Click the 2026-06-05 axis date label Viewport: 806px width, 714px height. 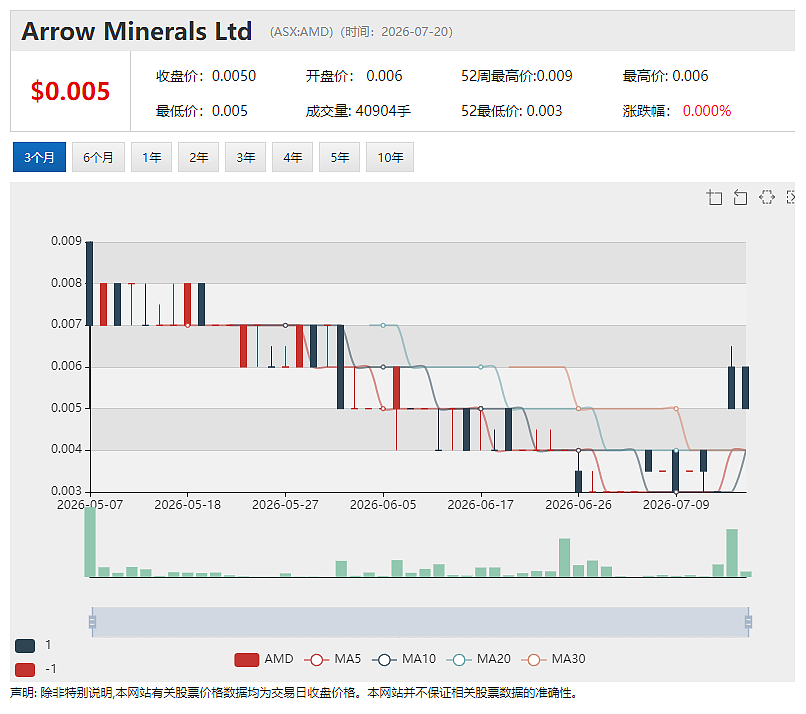pos(383,505)
